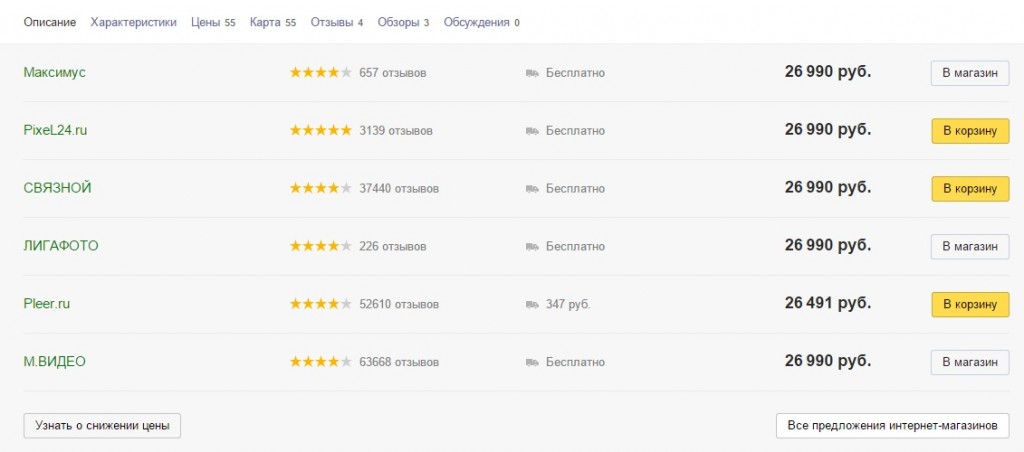Viewport: 1024px width, 452px height.
Task: Click Узнать о снижении цены button
Action: point(102,426)
